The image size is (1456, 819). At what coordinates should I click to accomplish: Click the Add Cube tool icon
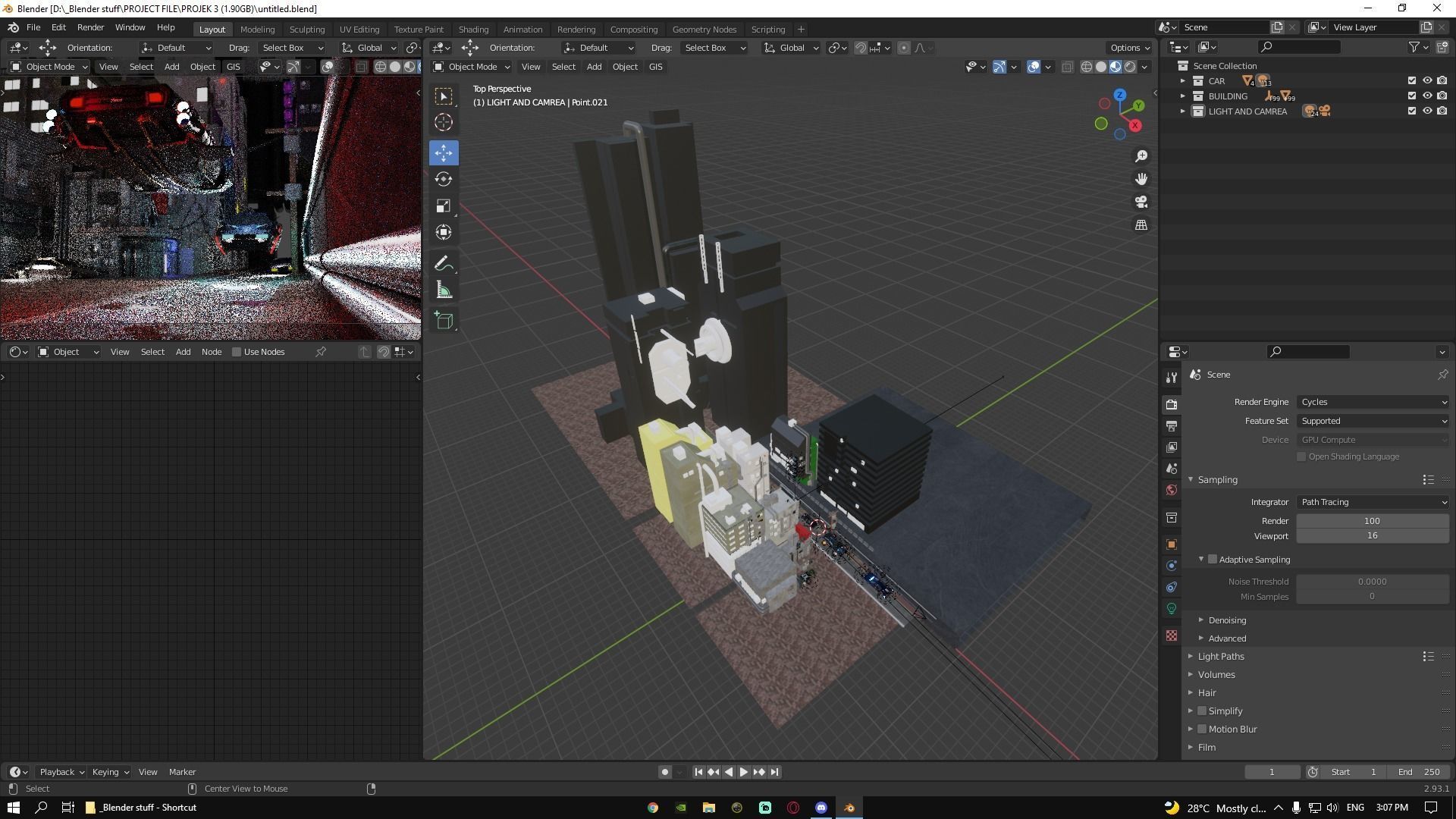coord(444,321)
